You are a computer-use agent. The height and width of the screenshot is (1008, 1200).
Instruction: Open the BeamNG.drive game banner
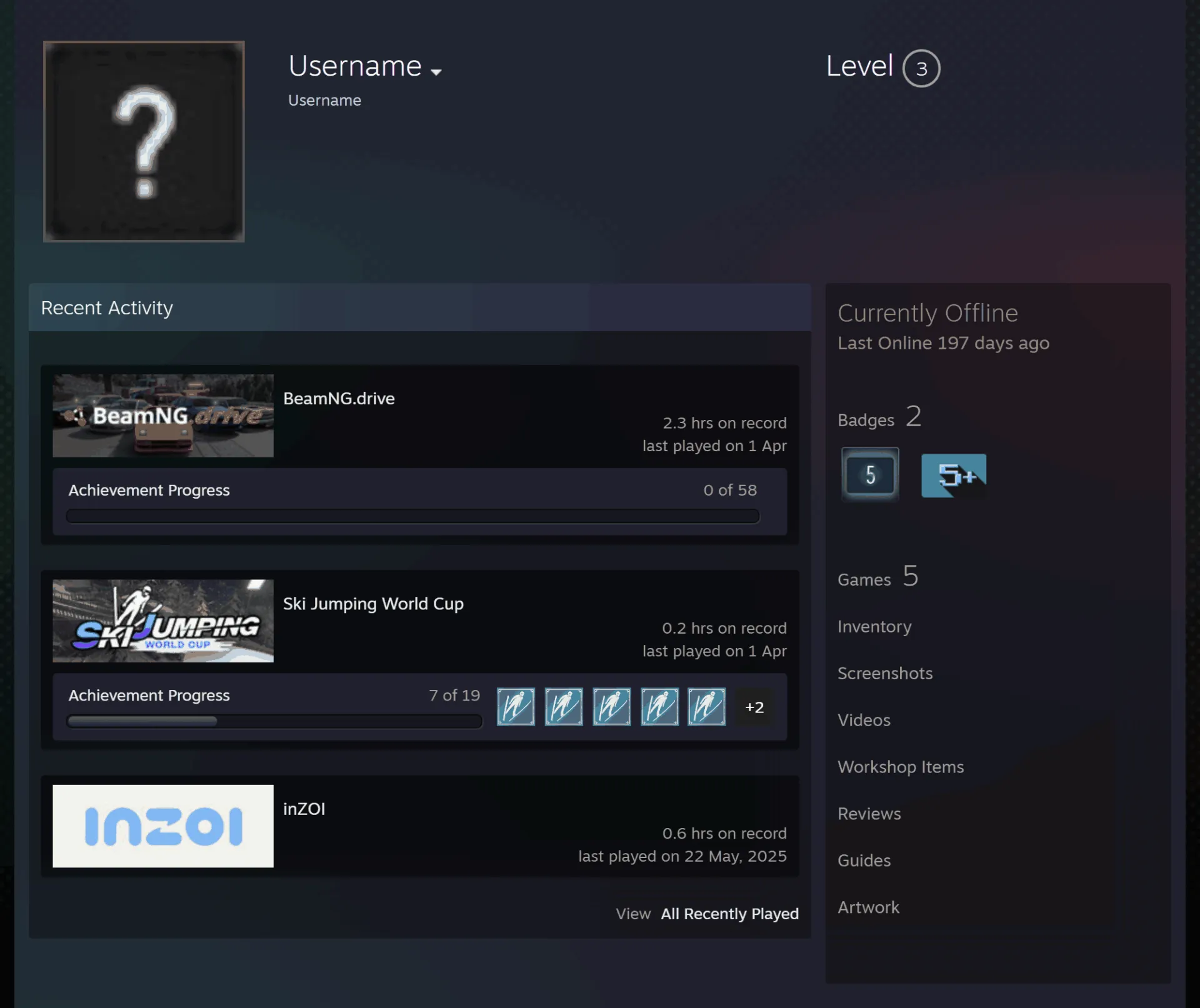pyautogui.click(x=163, y=416)
